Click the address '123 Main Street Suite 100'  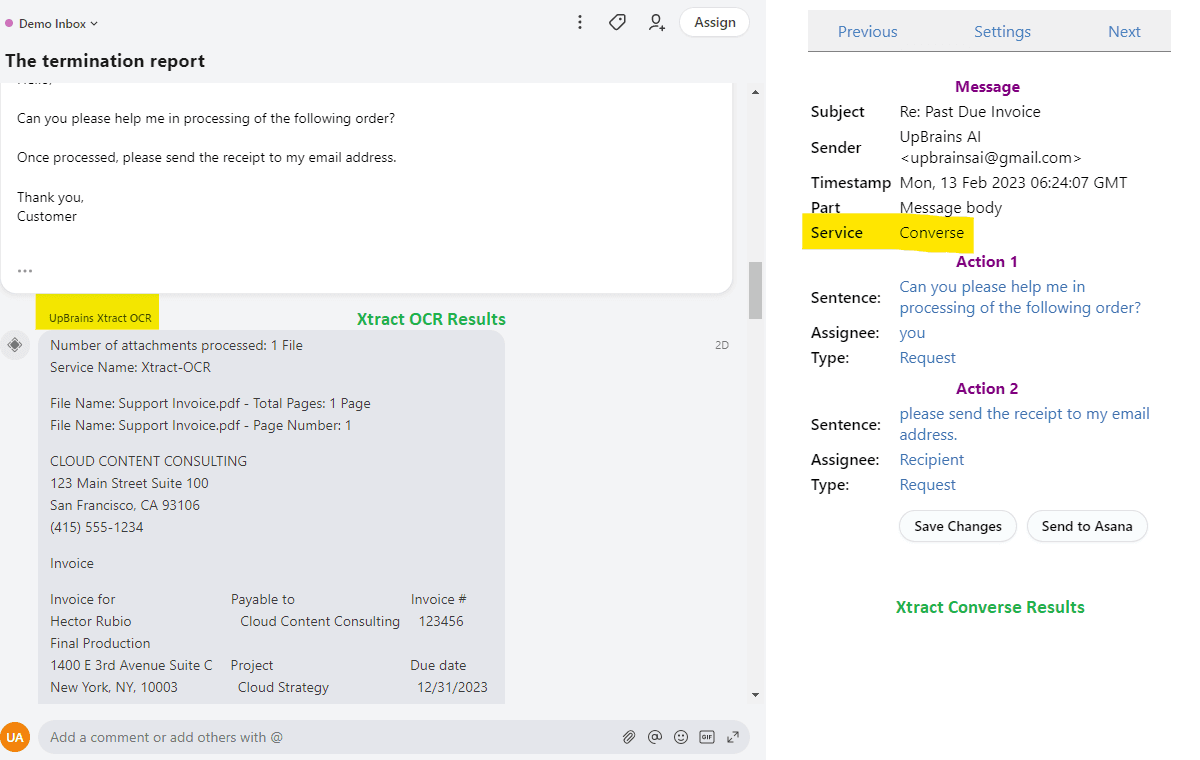pyautogui.click(x=129, y=483)
